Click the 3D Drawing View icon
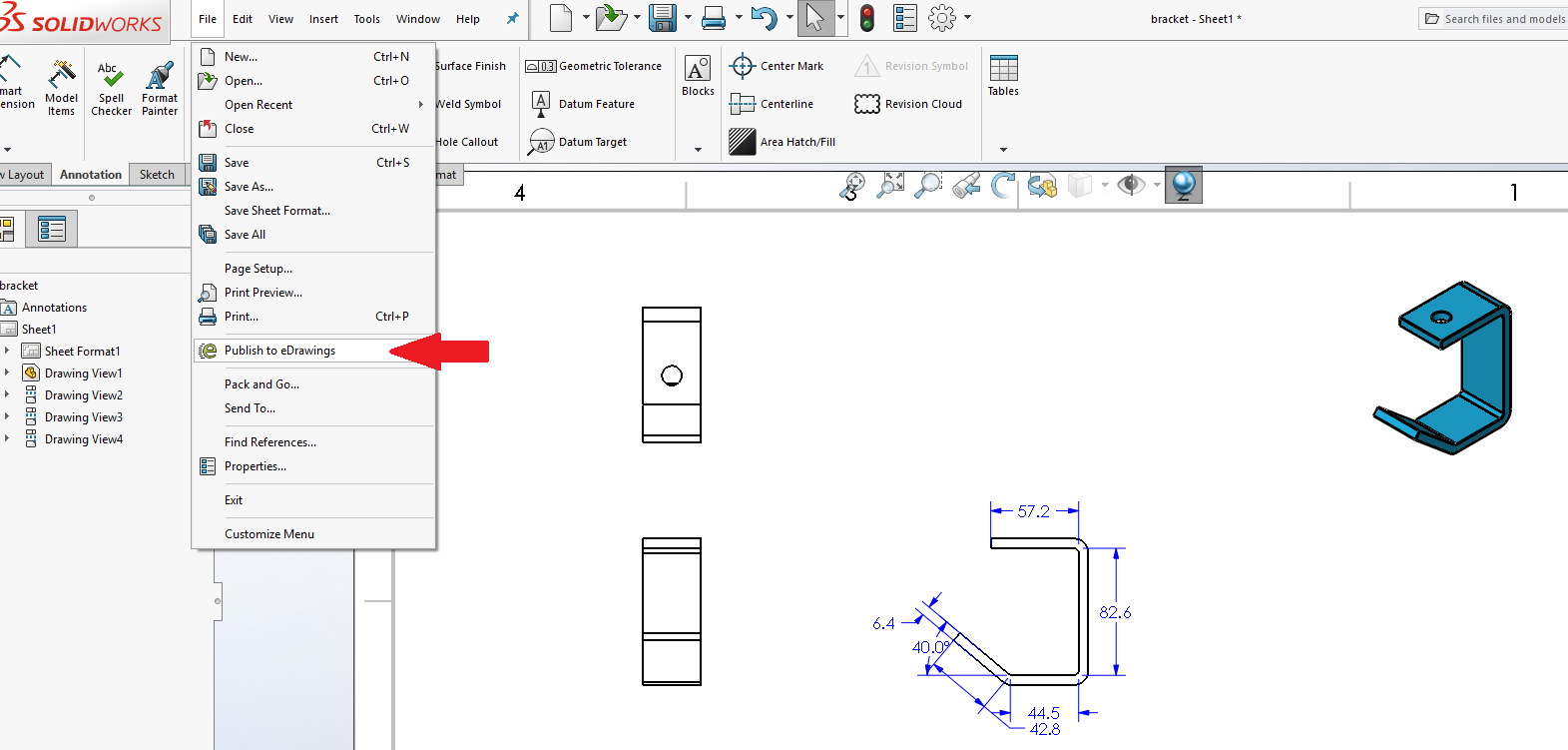 (1042, 186)
